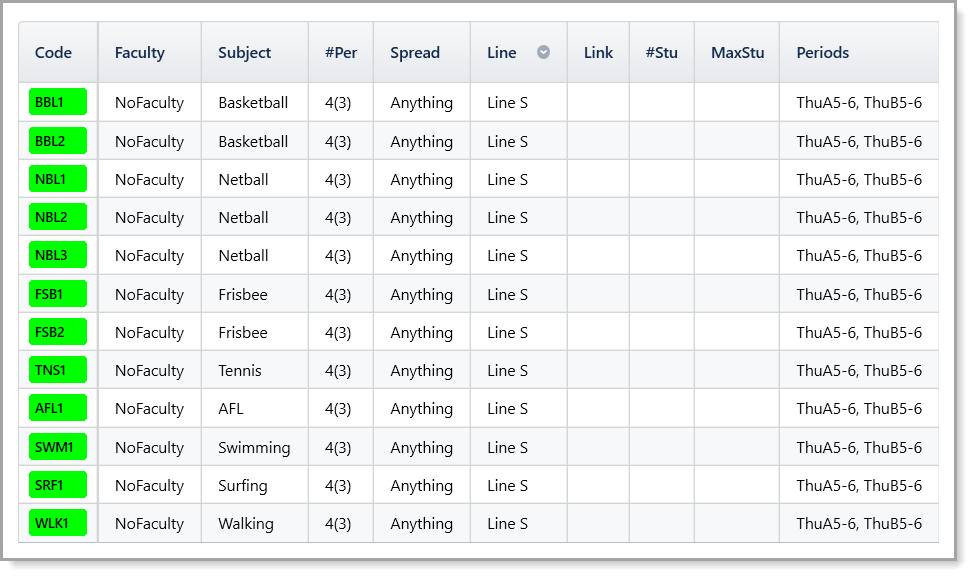Viewport: 973px width, 577px height.
Task: Click the empty MaxStu cell for SRF1
Action: pyautogui.click(x=737, y=486)
